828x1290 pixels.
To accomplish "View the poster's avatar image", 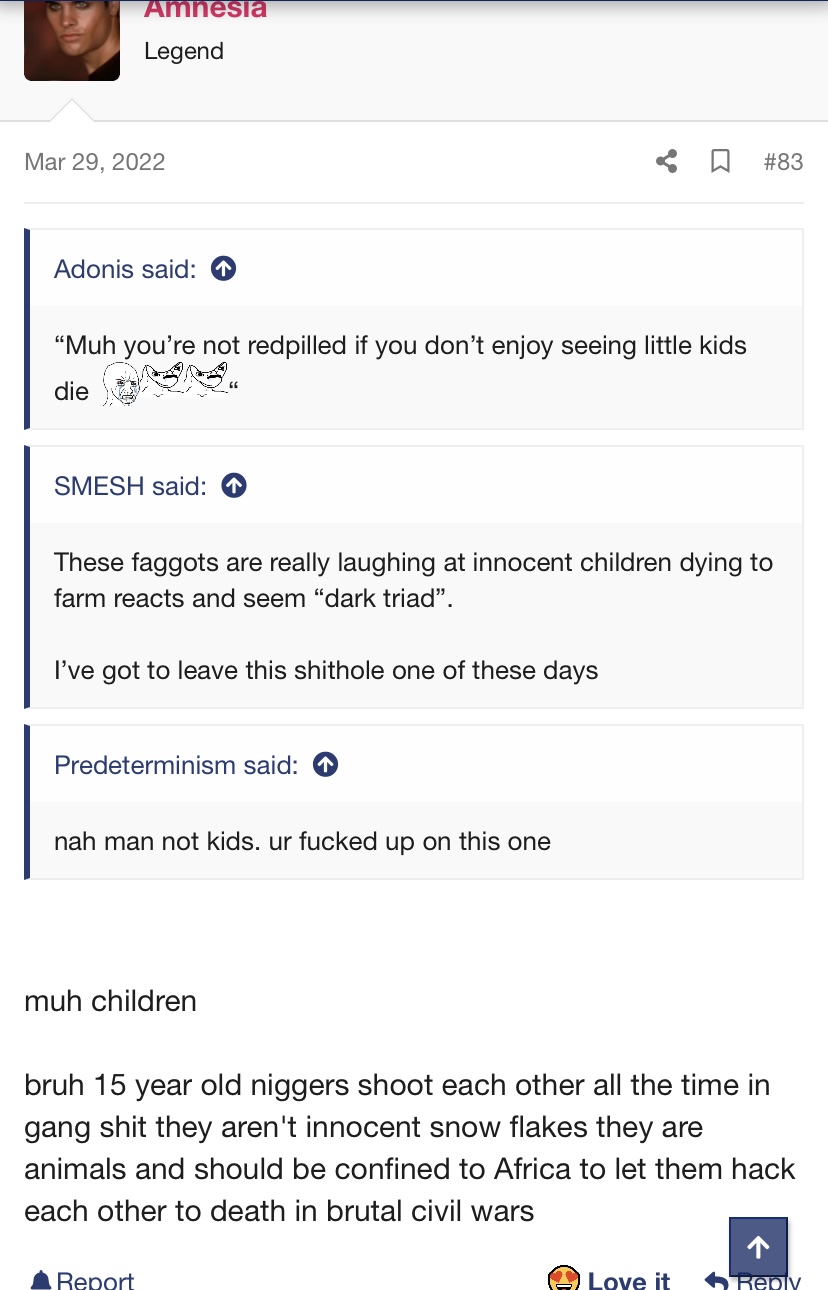I will tap(72, 40).
